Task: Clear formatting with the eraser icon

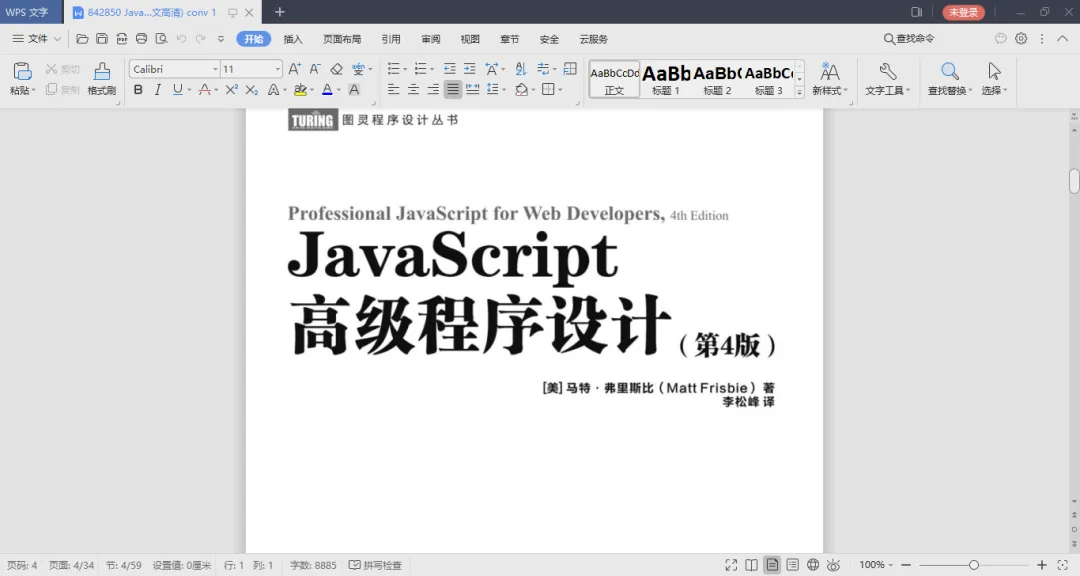Action: [x=336, y=69]
